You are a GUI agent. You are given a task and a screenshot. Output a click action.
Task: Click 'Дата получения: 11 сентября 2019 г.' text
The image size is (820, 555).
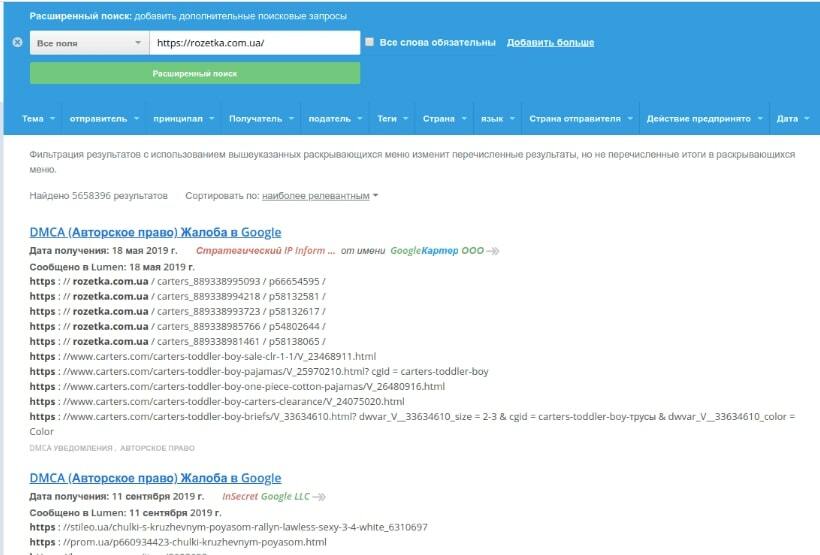[117, 496]
